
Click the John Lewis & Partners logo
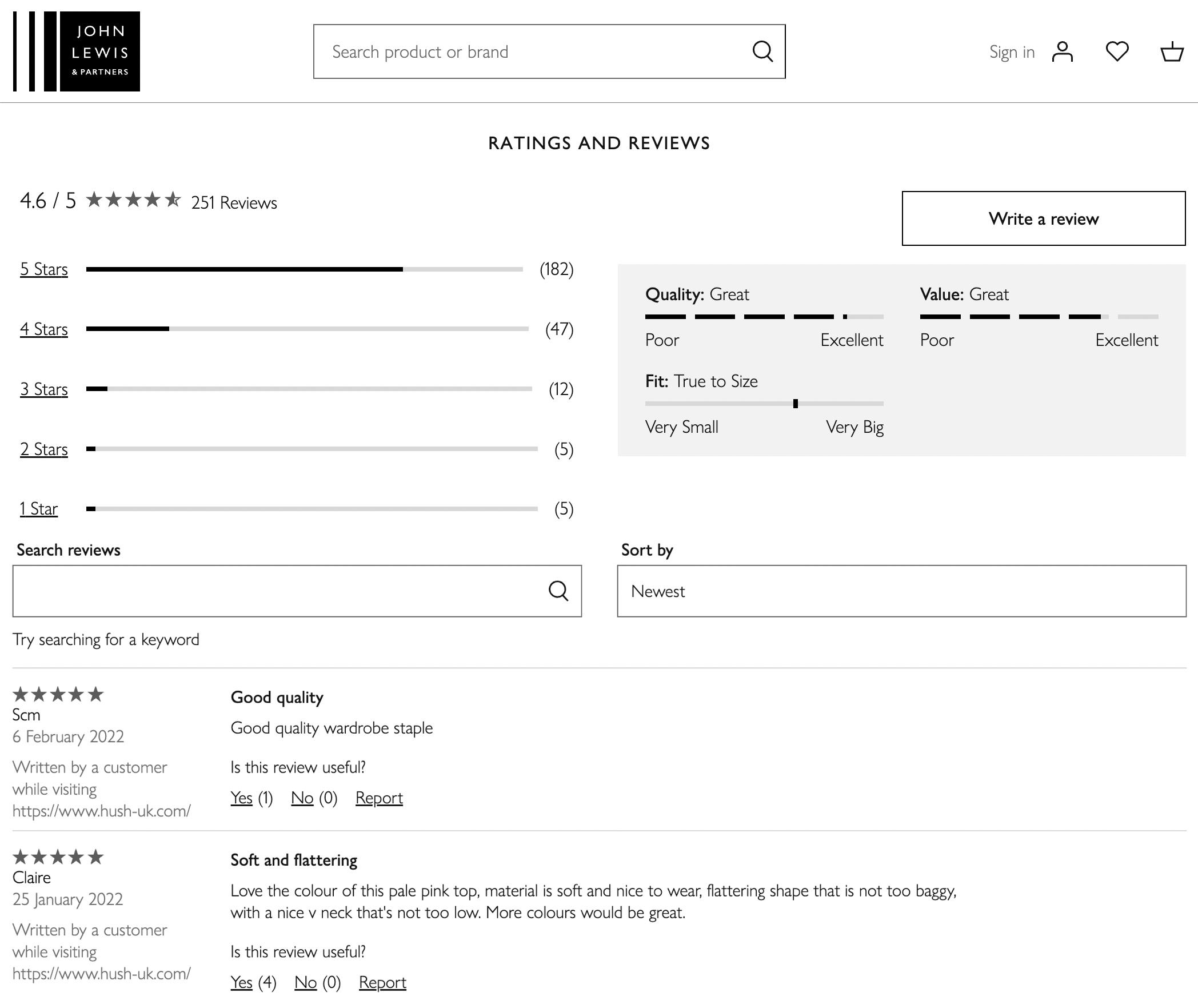click(77, 51)
